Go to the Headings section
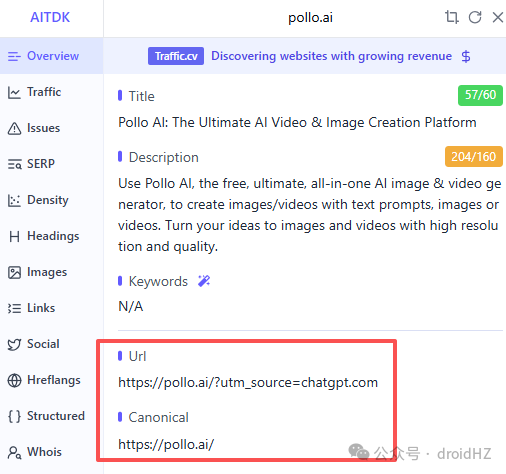Image resolution: width=506 pixels, height=474 pixels. click(43, 236)
